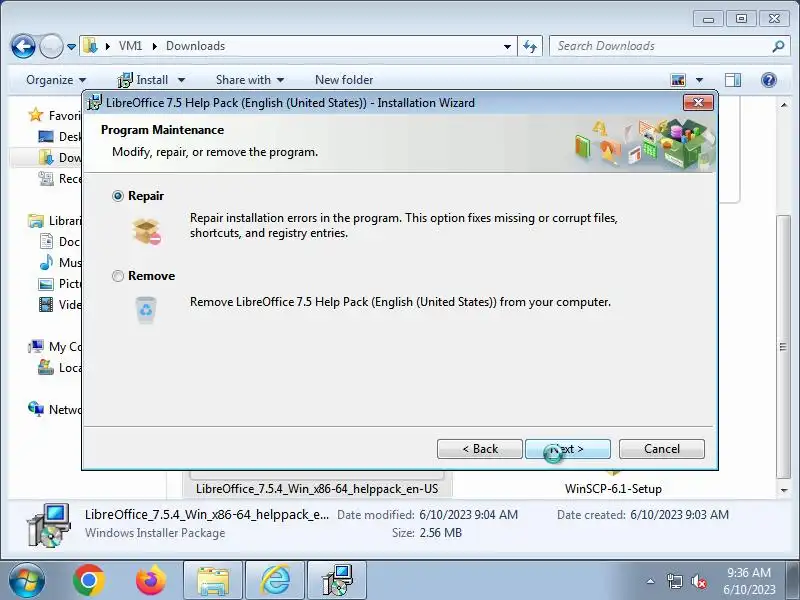
Task: Close the Installation Wizard dialog
Action: tap(698, 103)
